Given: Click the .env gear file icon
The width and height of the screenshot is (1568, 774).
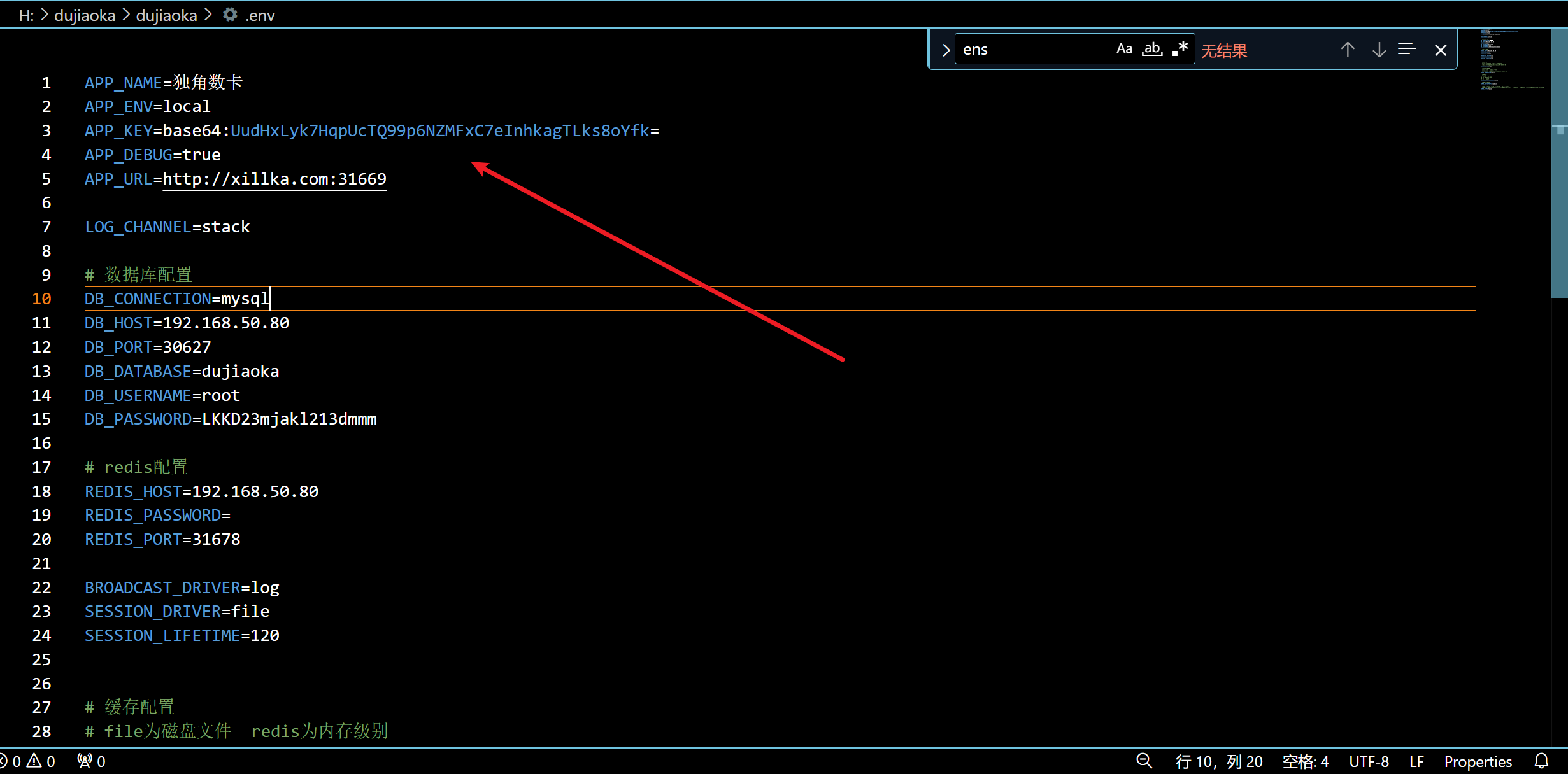Looking at the screenshot, I should 229,15.
